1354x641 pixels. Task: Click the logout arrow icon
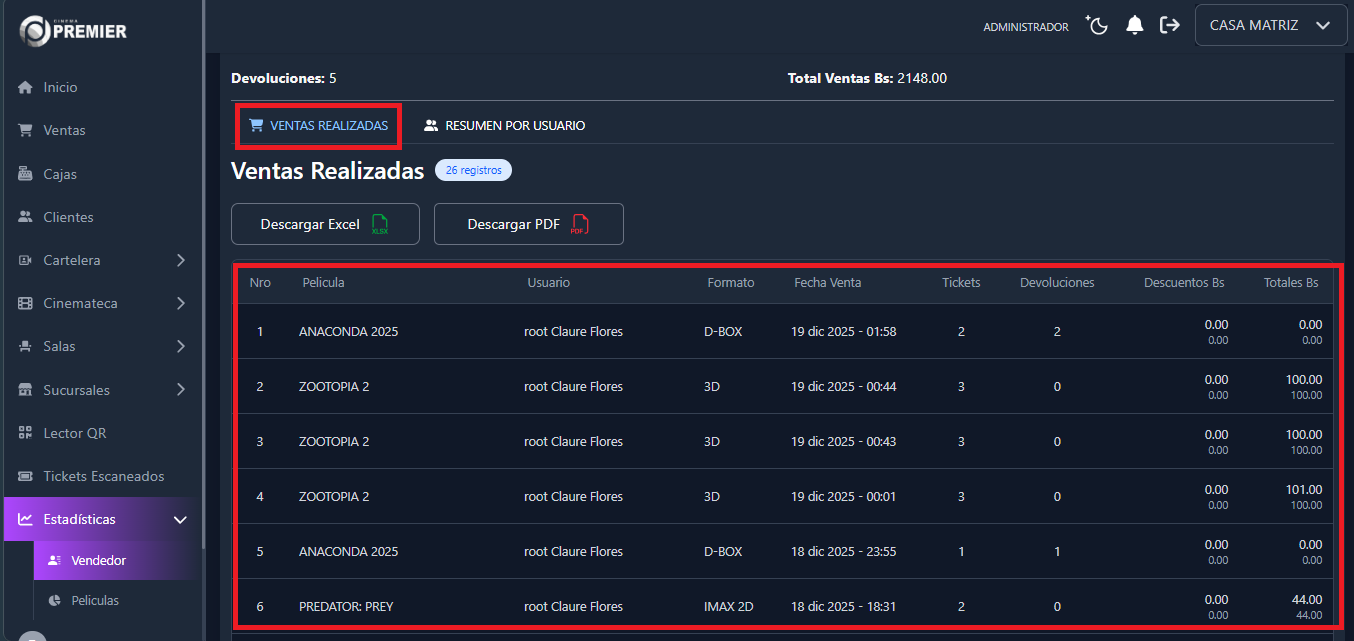tap(1169, 26)
